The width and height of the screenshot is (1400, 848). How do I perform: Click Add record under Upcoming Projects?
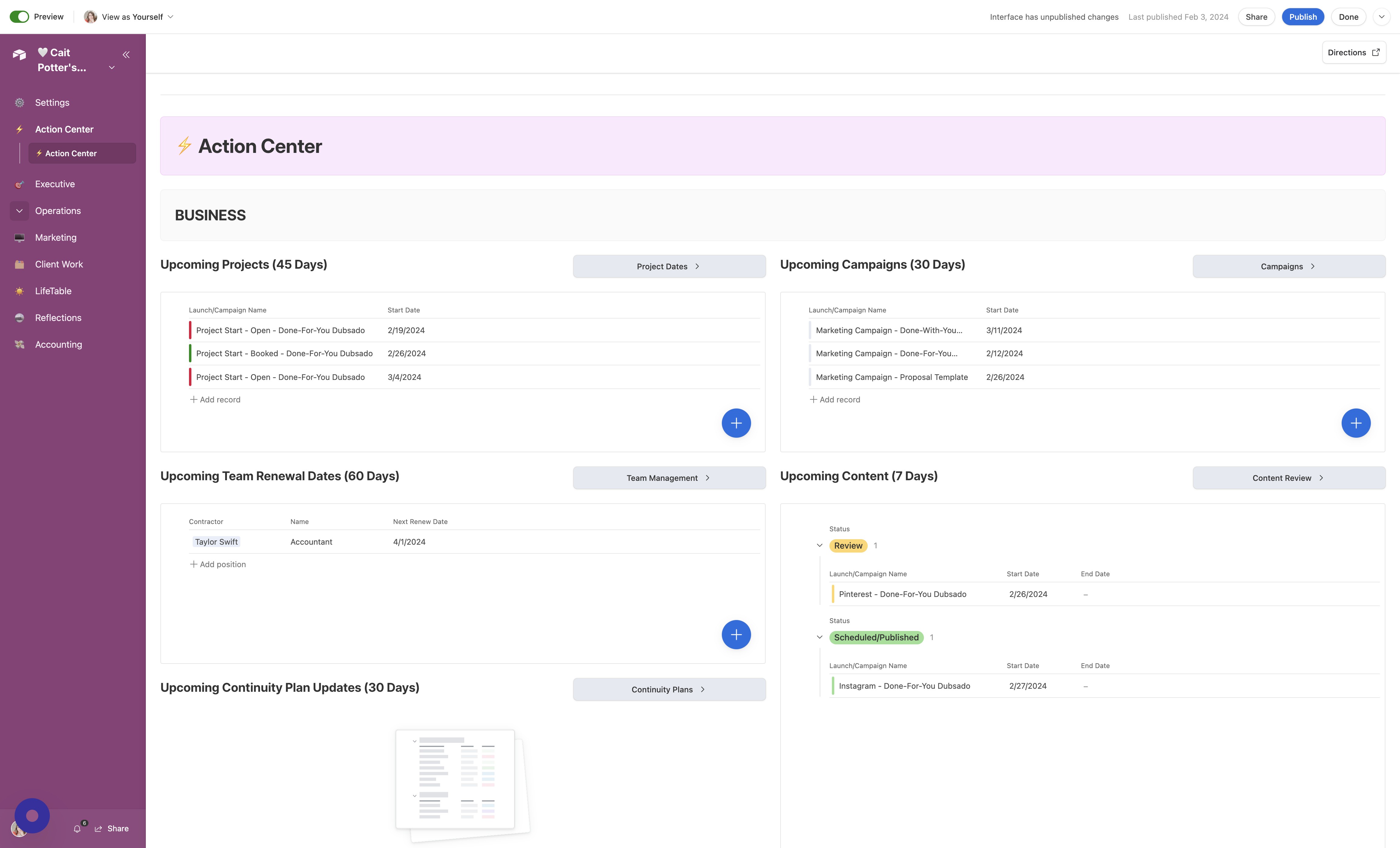[x=215, y=400]
